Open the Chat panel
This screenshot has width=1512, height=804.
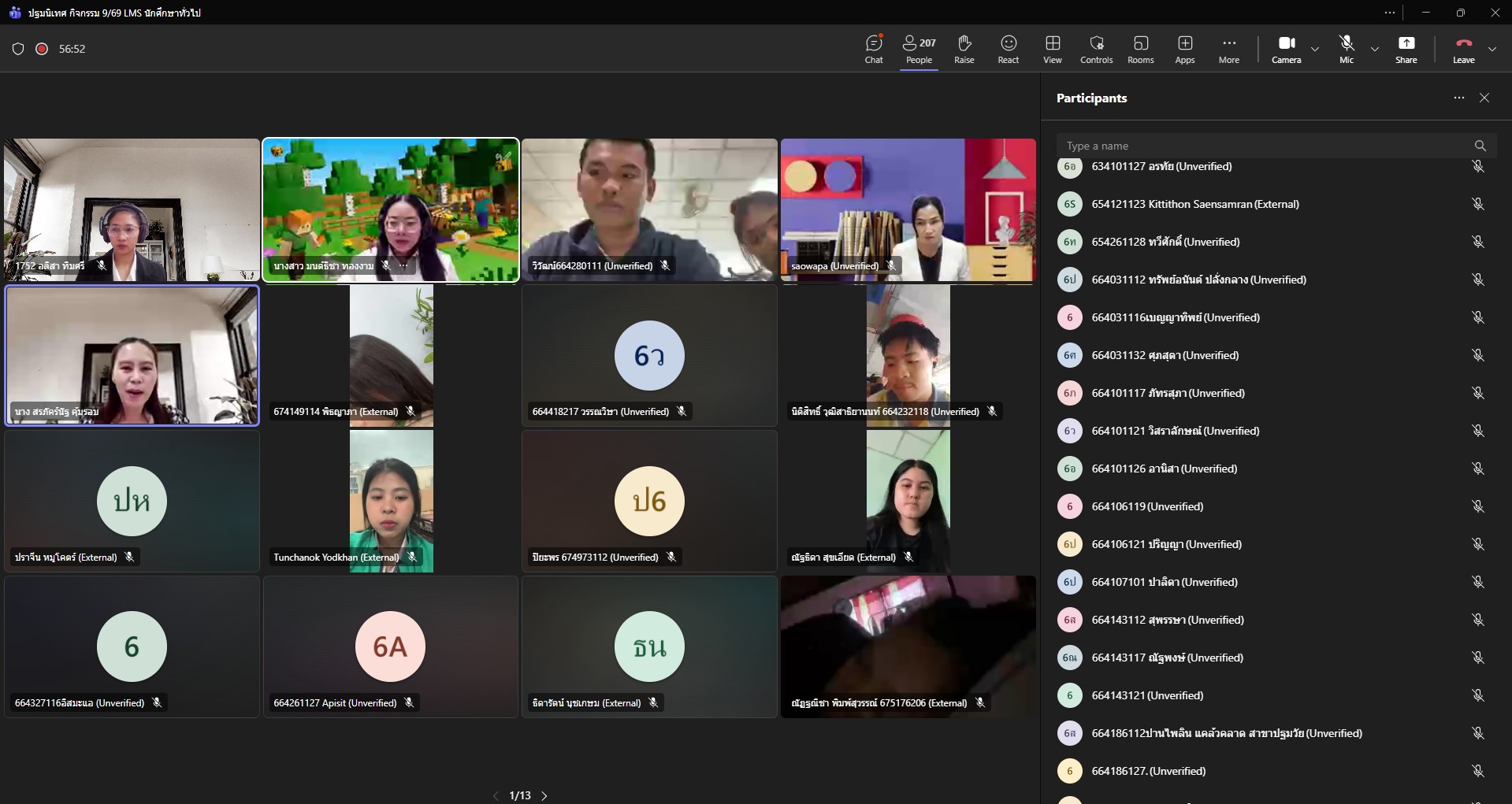[874, 49]
